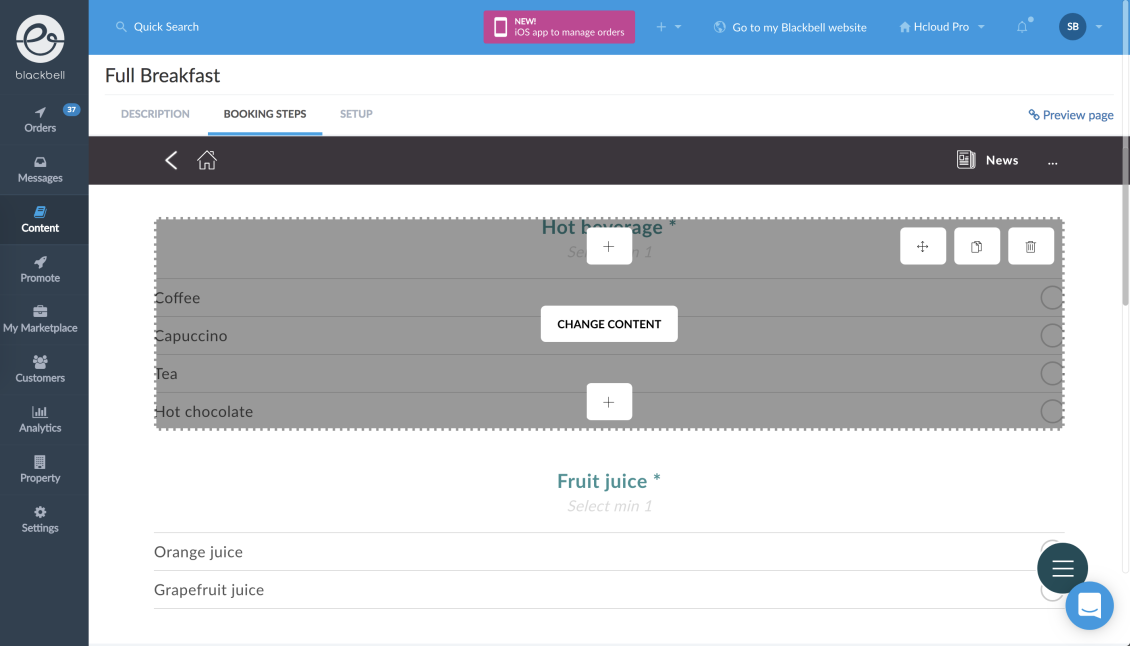Viewport: 1130px width, 646px height.
Task: Open Promote in the sidebar
Action: 40,270
